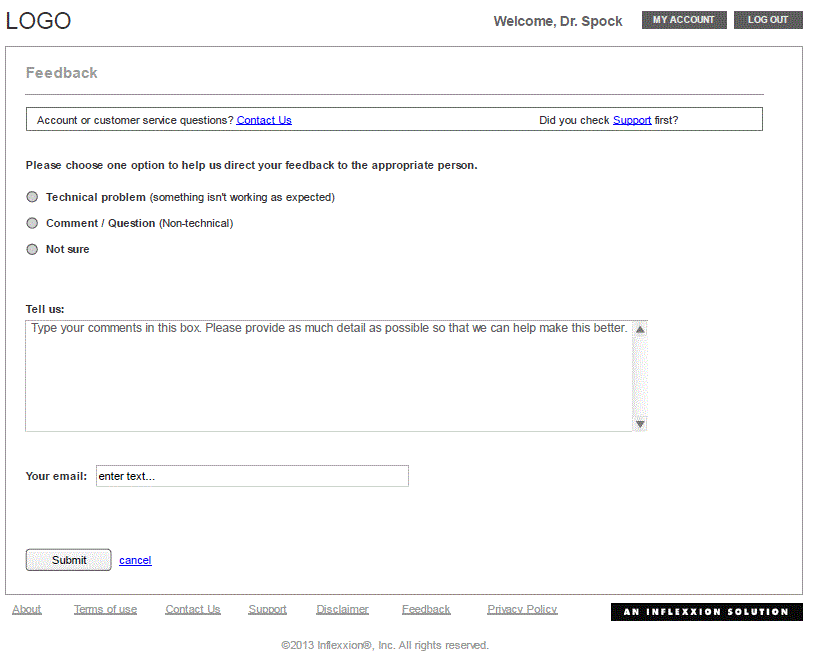Open Feedback in the footer
The image size is (824, 661).
pos(426,610)
